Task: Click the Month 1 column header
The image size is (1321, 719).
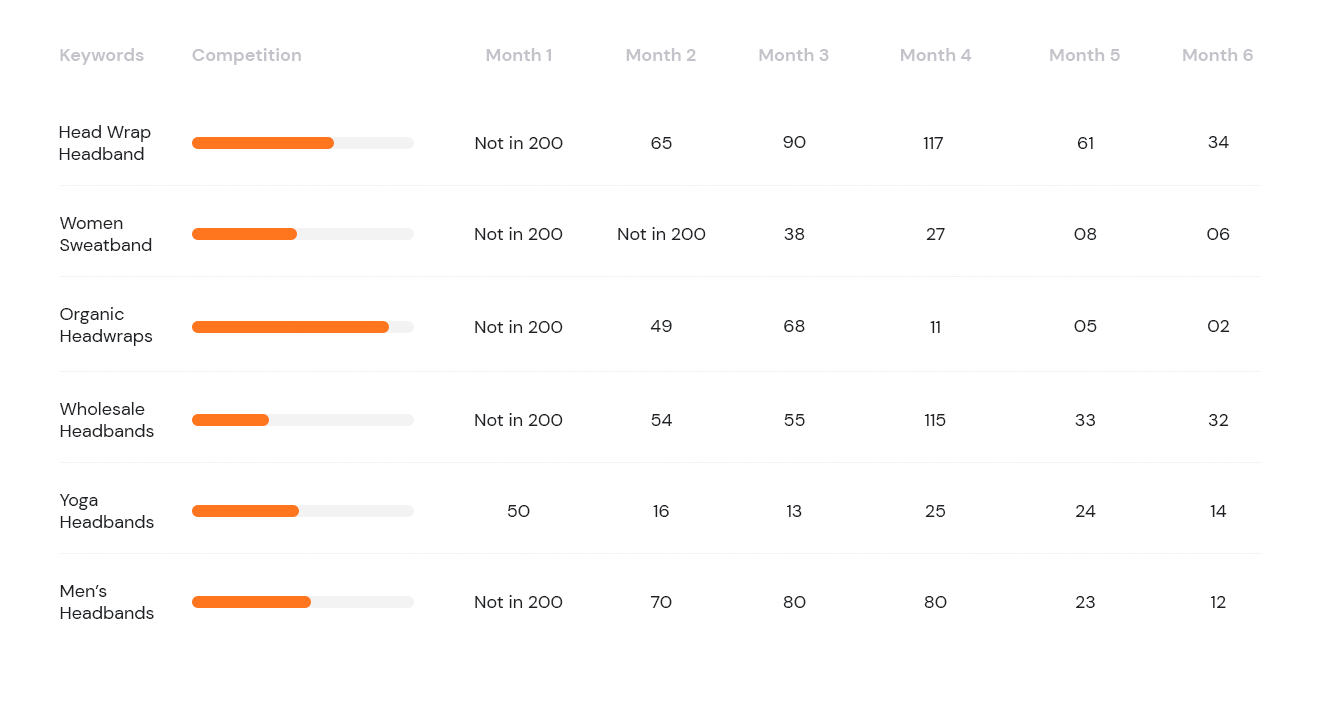Action: tap(518, 55)
